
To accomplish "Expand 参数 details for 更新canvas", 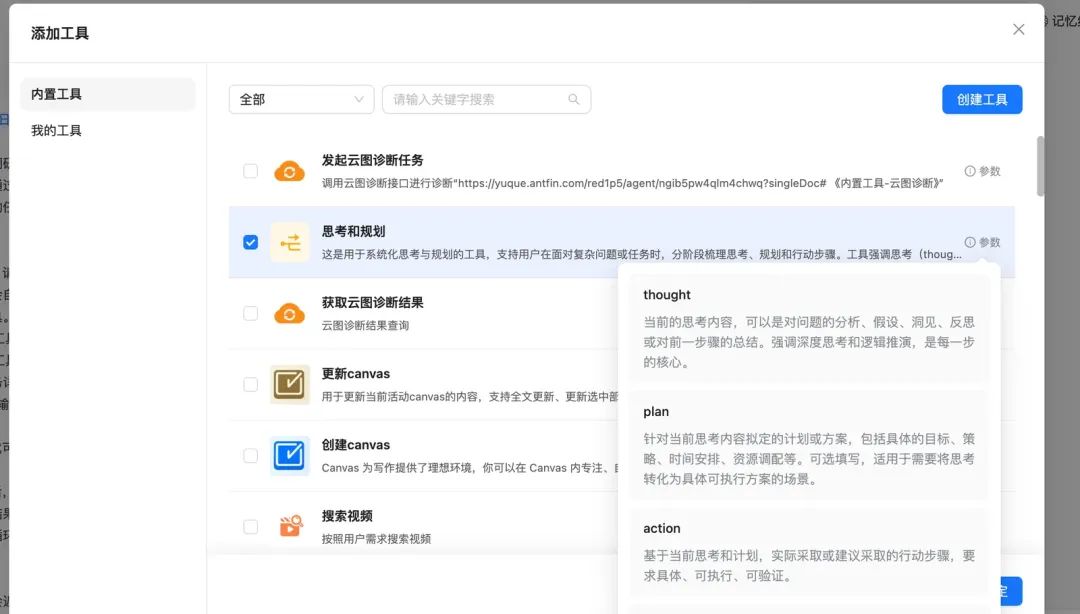I will 985,383.
